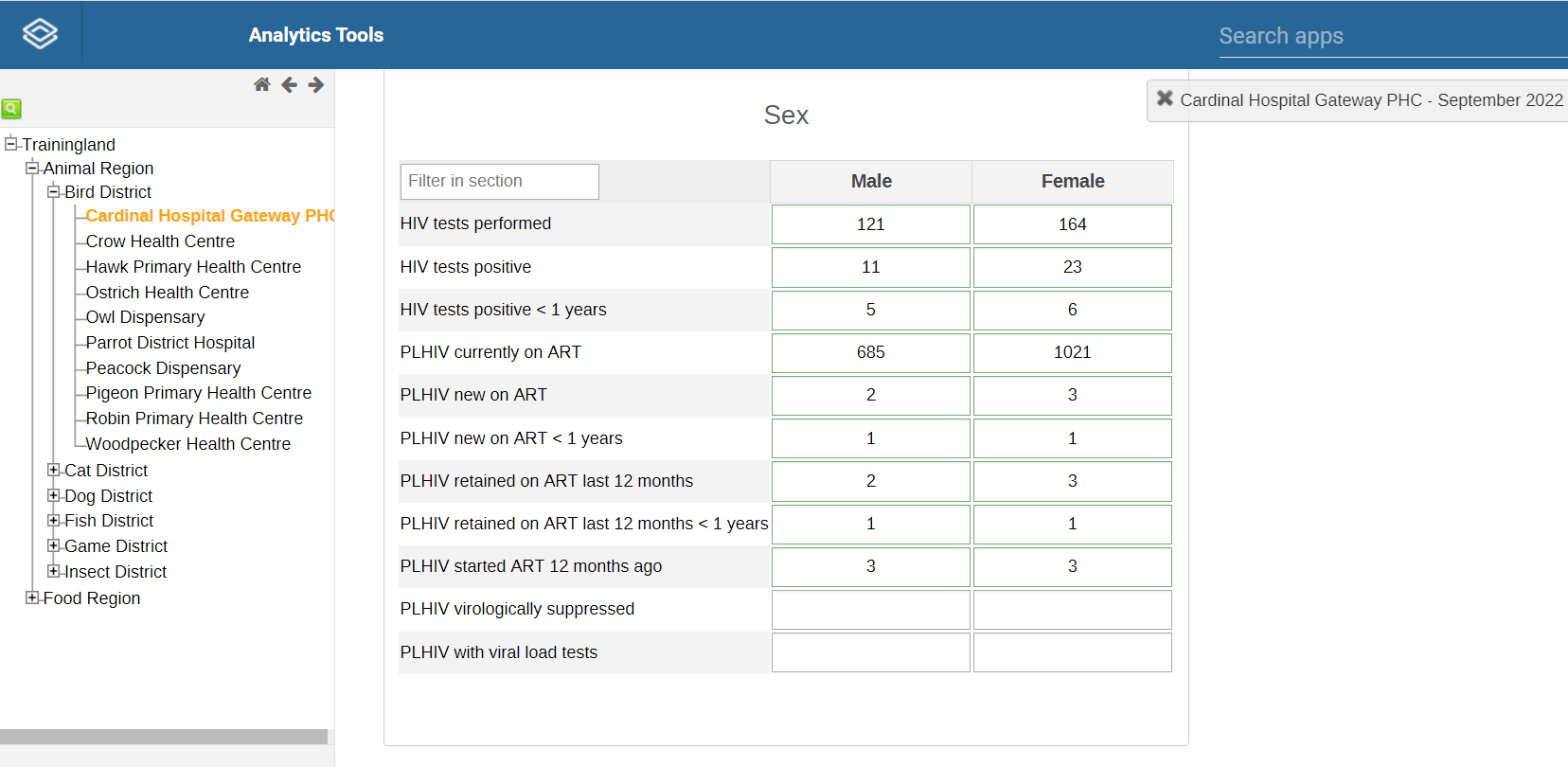
Task: Collapse the Animal Region node
Action: (32, 168)
